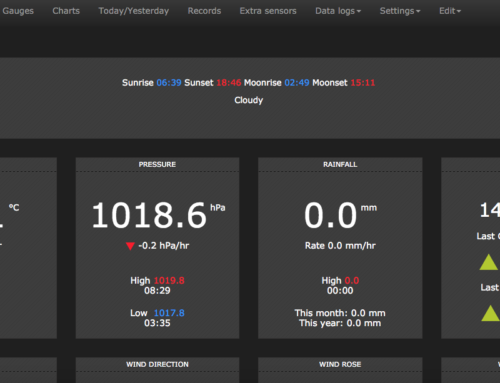The image size is (500, 383).
Task: Click the RAINFALL panel heading
Action: click(340, 164)
